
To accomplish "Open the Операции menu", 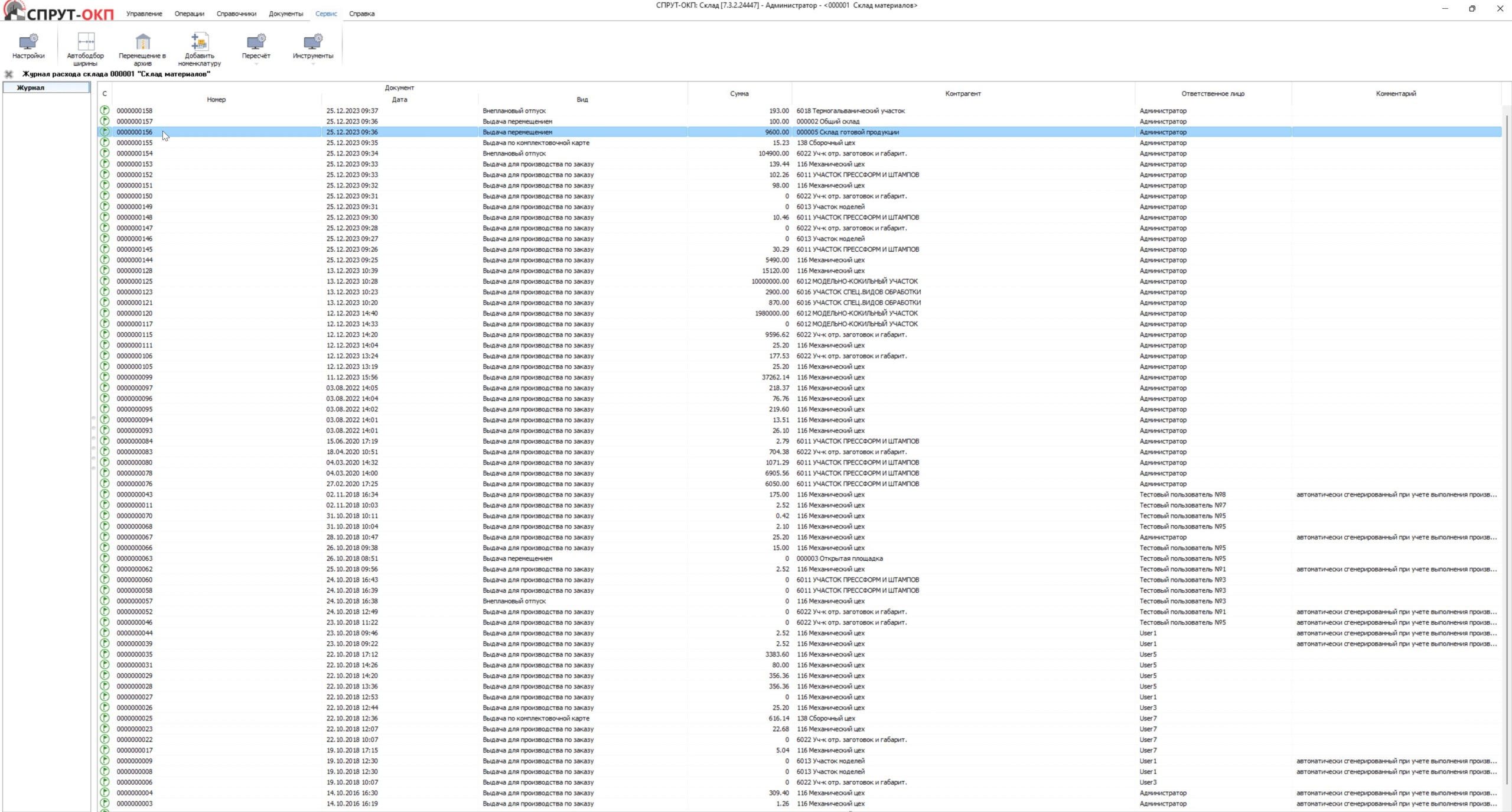I will tap(189, 14).
